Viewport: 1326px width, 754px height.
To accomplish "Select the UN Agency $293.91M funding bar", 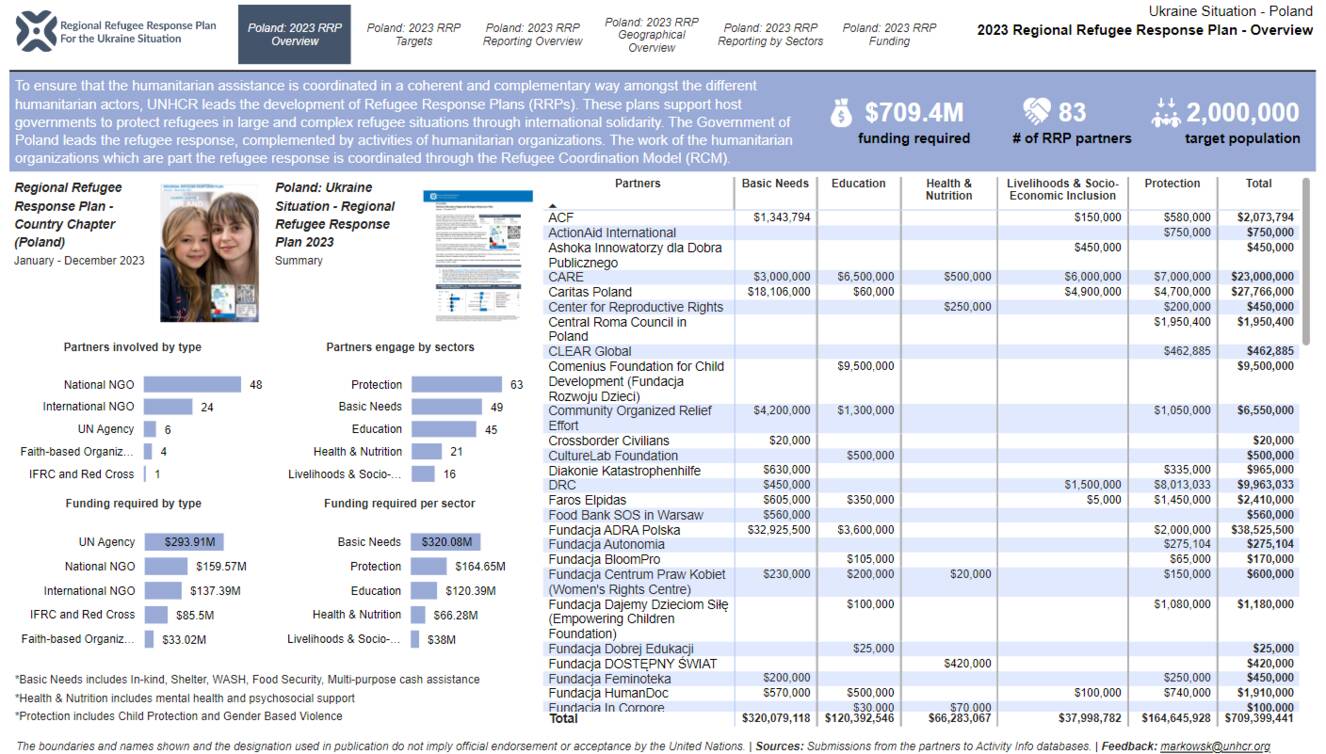I will (183, 542).
